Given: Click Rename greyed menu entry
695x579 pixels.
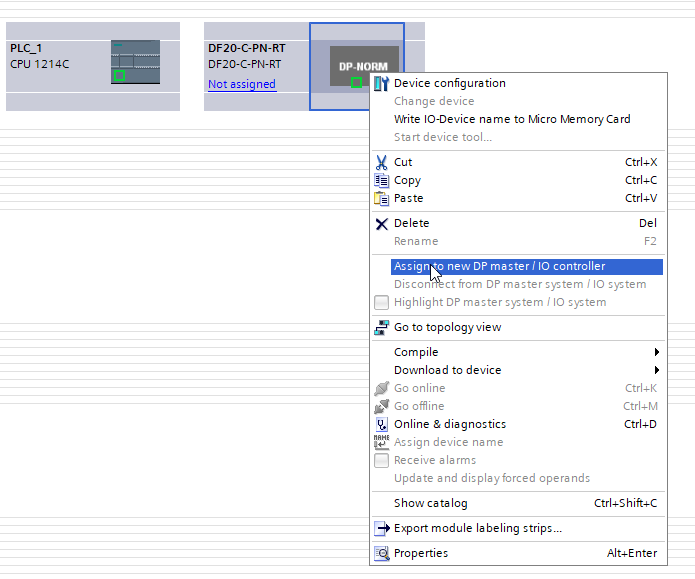Looking at the screenshot, I should 416,242.
